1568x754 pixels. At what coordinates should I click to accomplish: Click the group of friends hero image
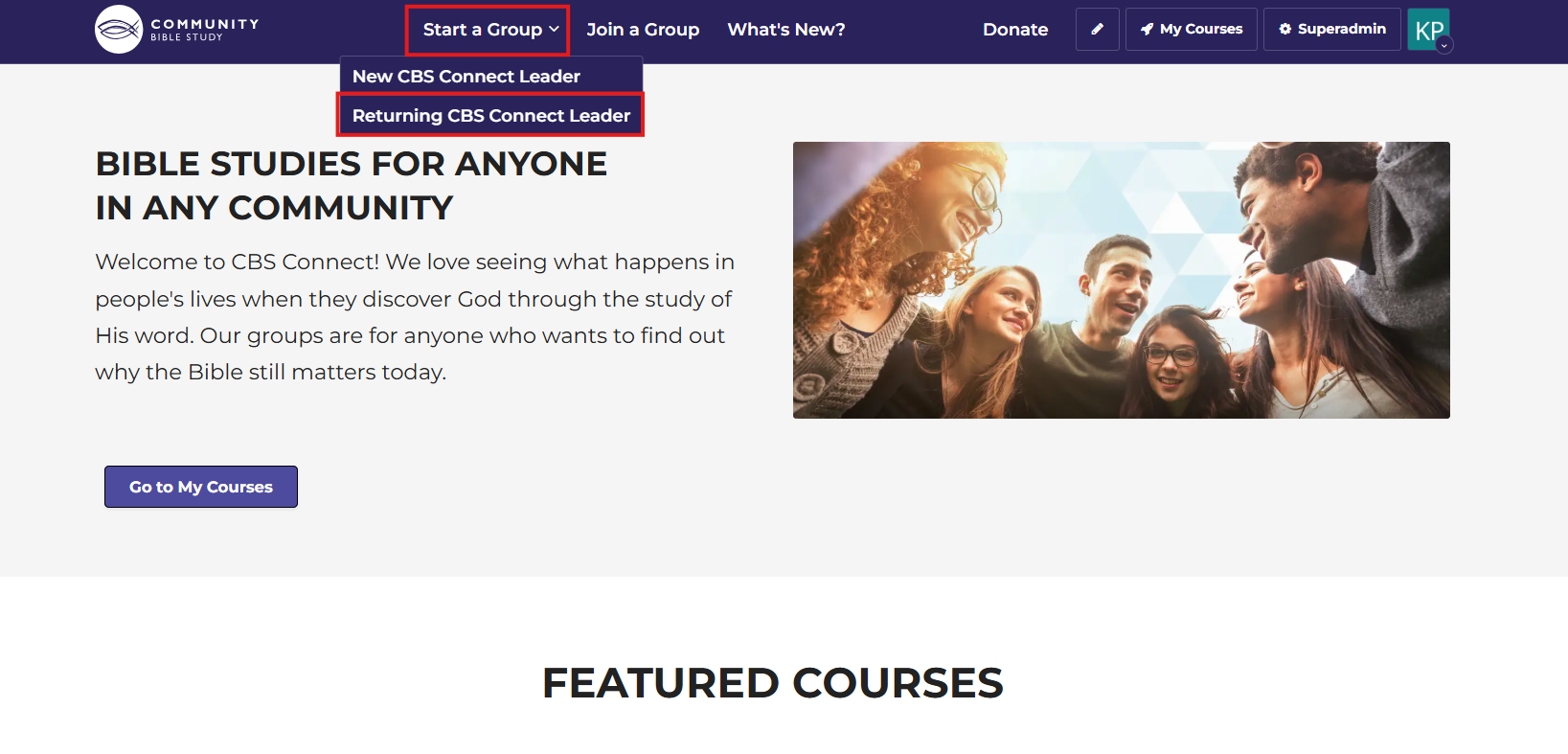click(x=1122, y=280)
